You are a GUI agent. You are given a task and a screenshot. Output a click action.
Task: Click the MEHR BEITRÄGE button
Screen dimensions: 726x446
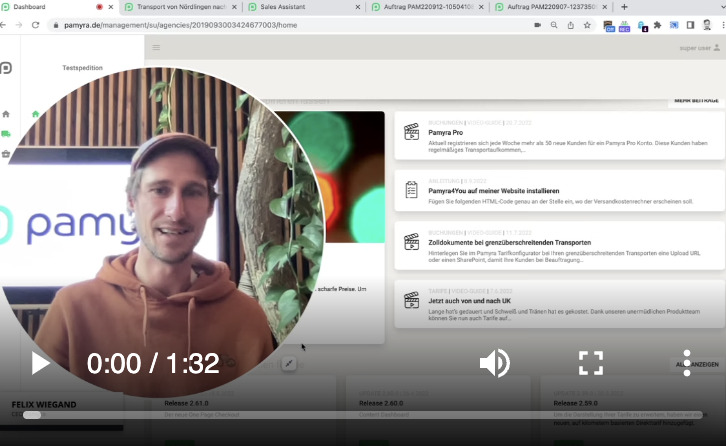coord(696,101)
